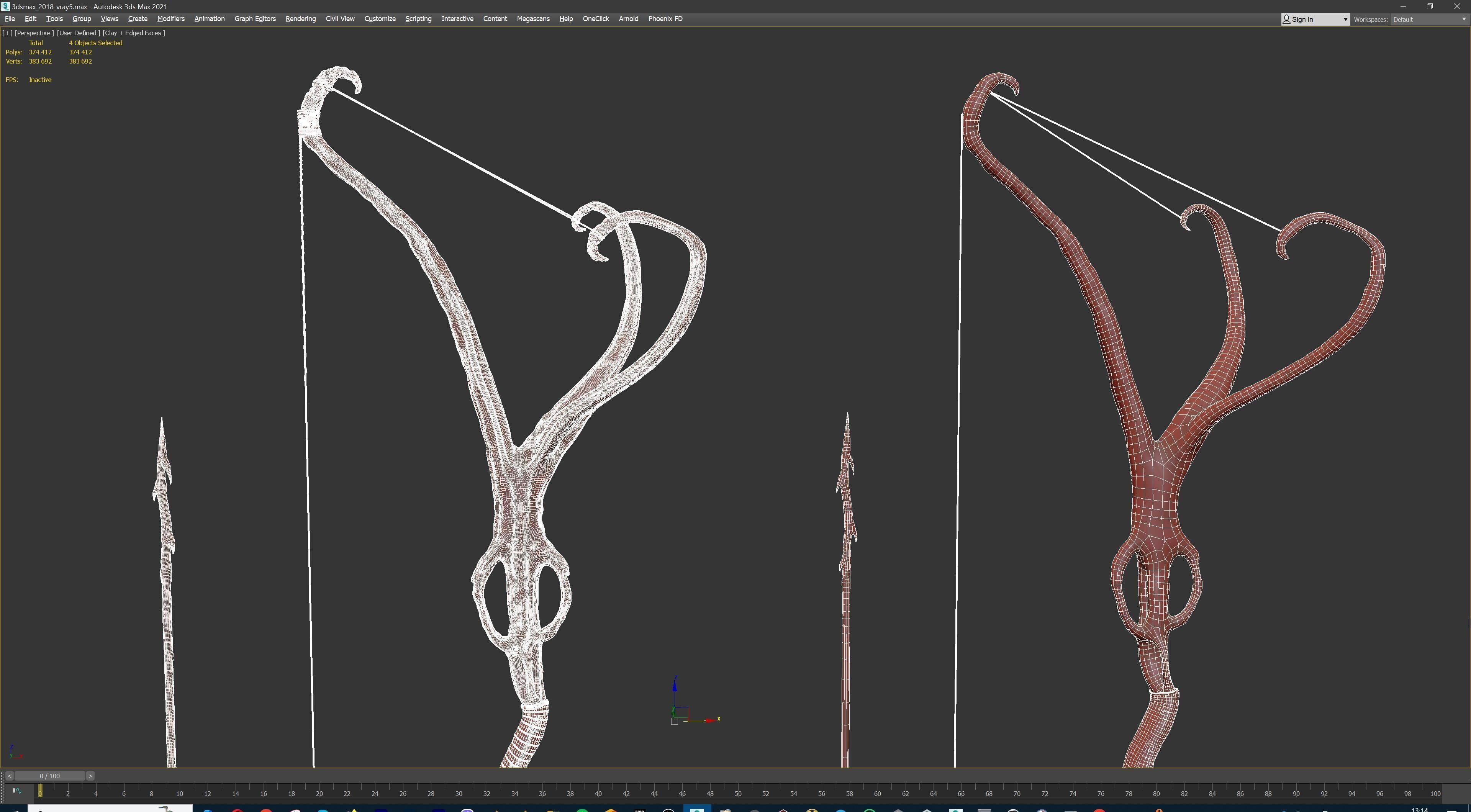Viewport: 1471px width, 812px height.
Task: Click the 0 / 100 time slider handle
Action: coord(50,776)
